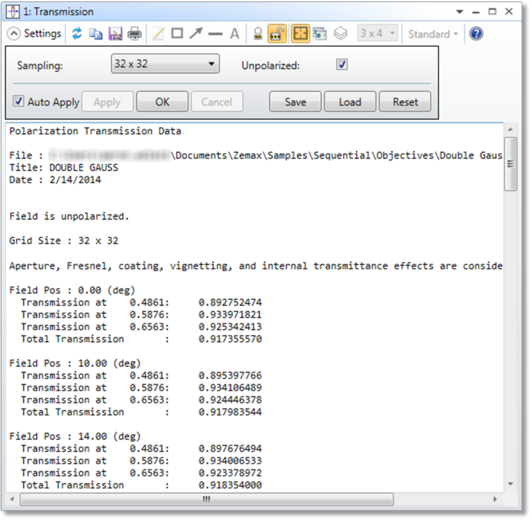The image size is (532, 520).
Task: Select the rectangle annotation tool
Action: click(x=177, y=34)
